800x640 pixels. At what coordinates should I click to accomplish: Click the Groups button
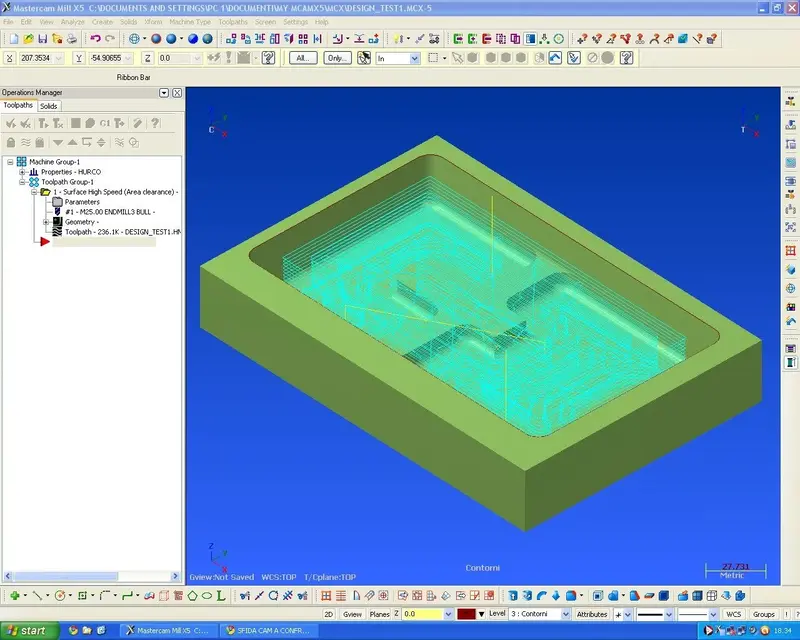click(x=764, y=614)
